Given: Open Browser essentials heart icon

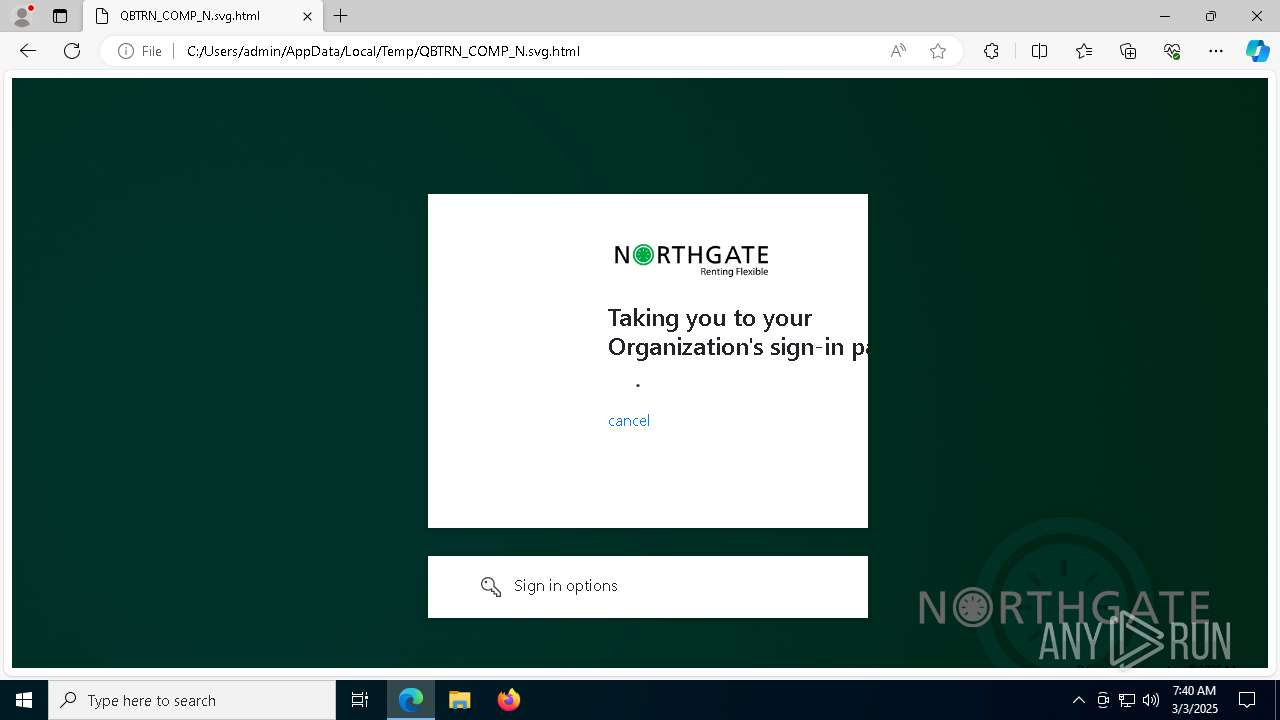Looking at the screenshot, I should (1172, 51).
